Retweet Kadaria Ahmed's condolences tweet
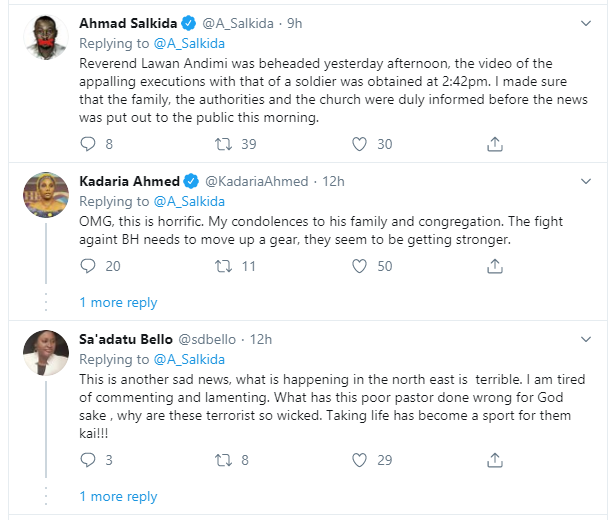 point(225,266)
